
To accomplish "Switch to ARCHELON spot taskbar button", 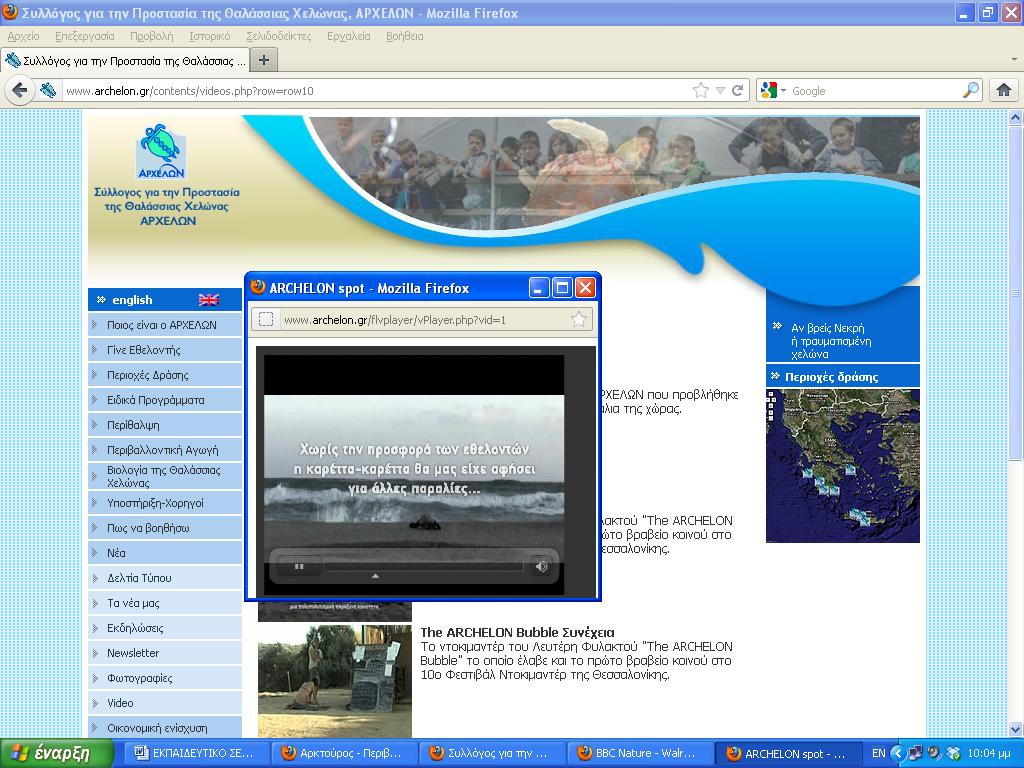I will [x=788, y=753].
